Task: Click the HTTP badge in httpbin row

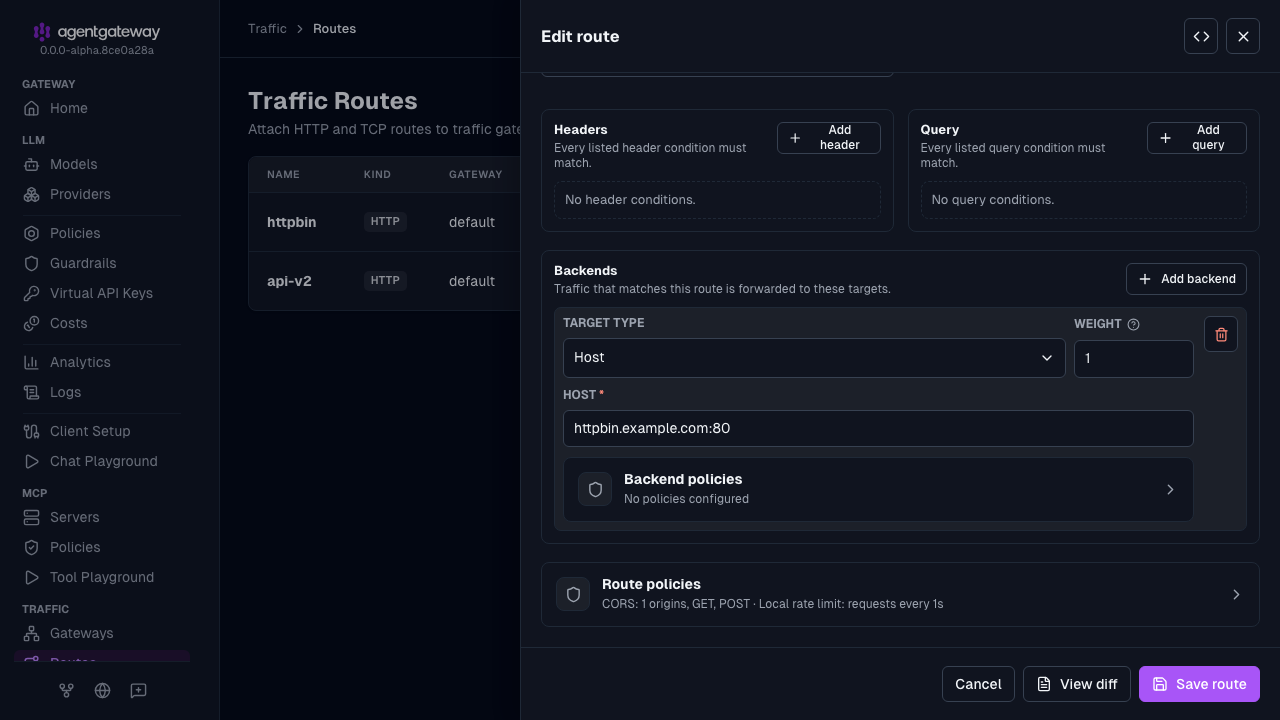Action: 385,222
